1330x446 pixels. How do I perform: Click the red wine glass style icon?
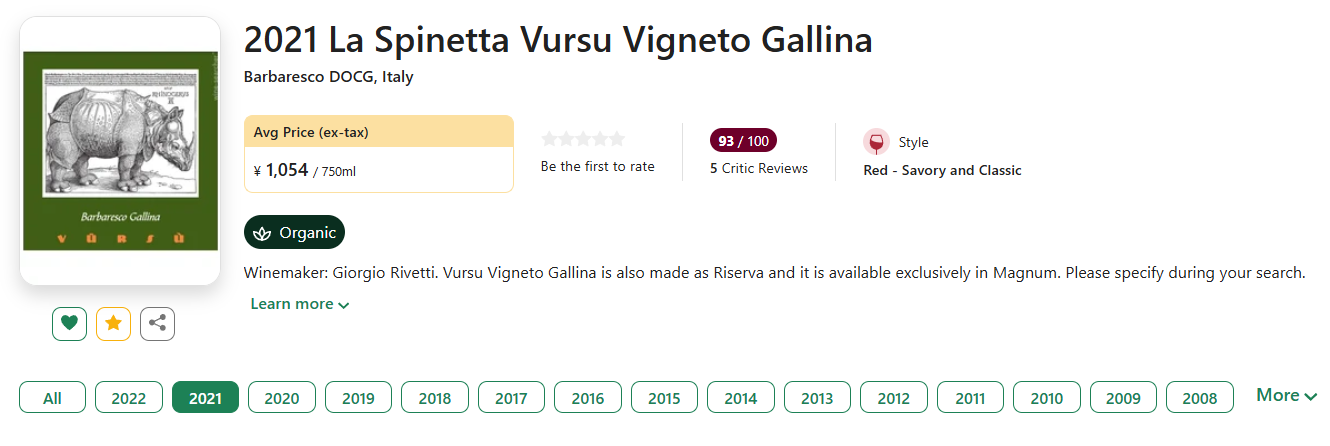(x=876, y=142)
